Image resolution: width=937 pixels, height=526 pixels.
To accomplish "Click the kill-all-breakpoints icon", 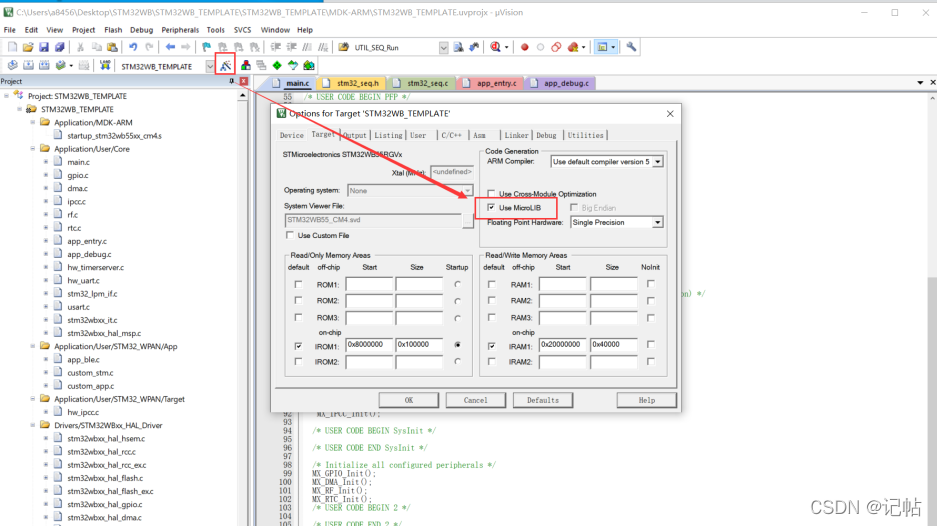I will (573, 47).
